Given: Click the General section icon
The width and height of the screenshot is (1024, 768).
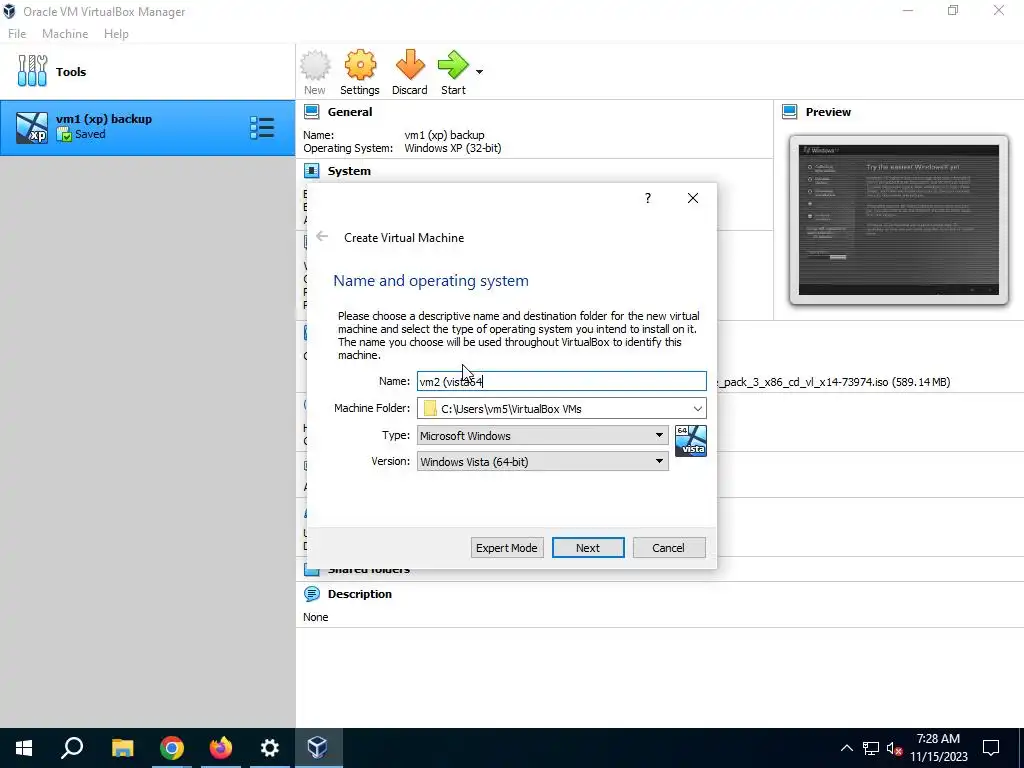Looking at the screenshot, I should click(x=312, y=112).
